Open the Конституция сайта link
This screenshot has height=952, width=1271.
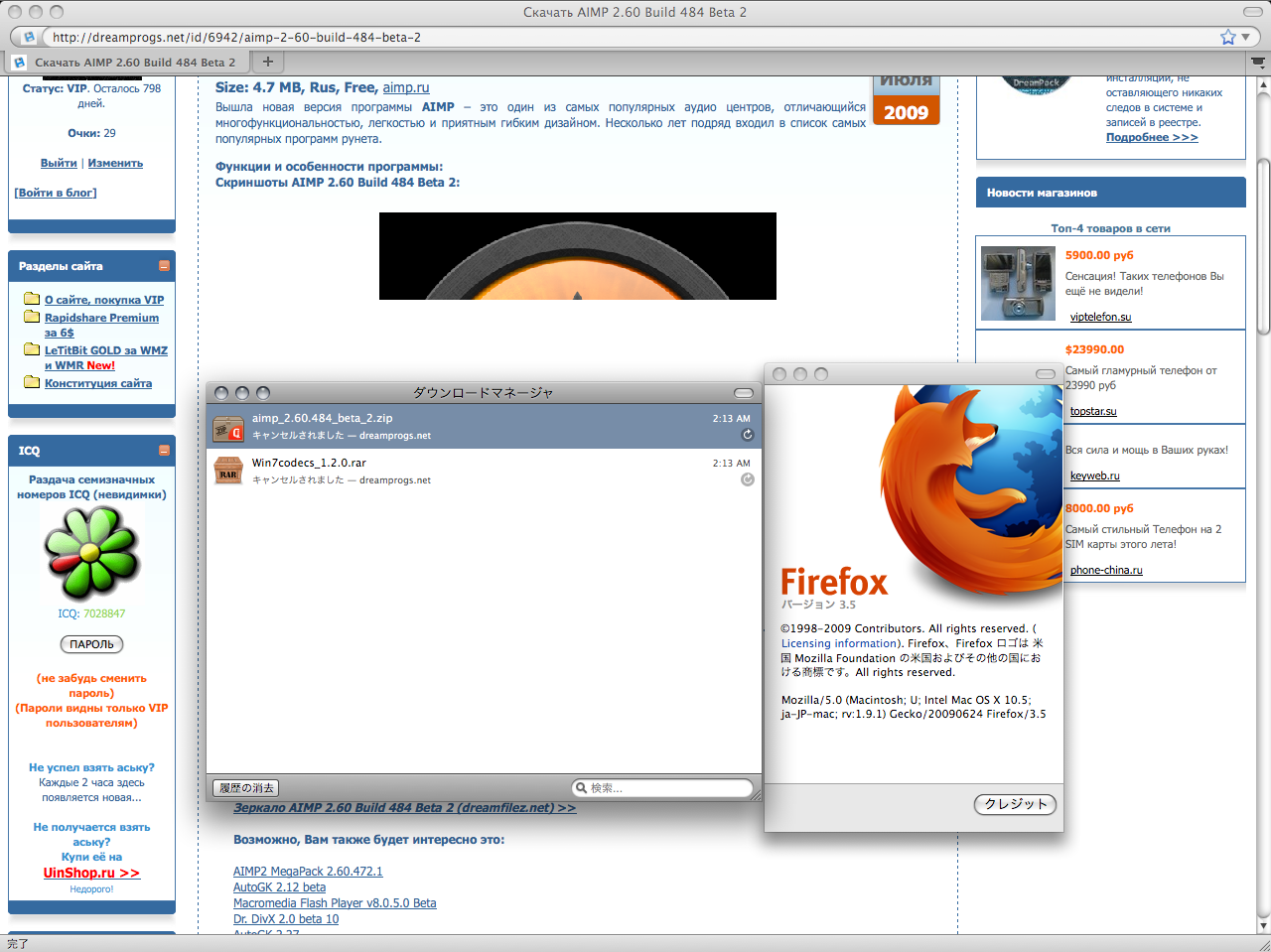click(x=98, y=383)
